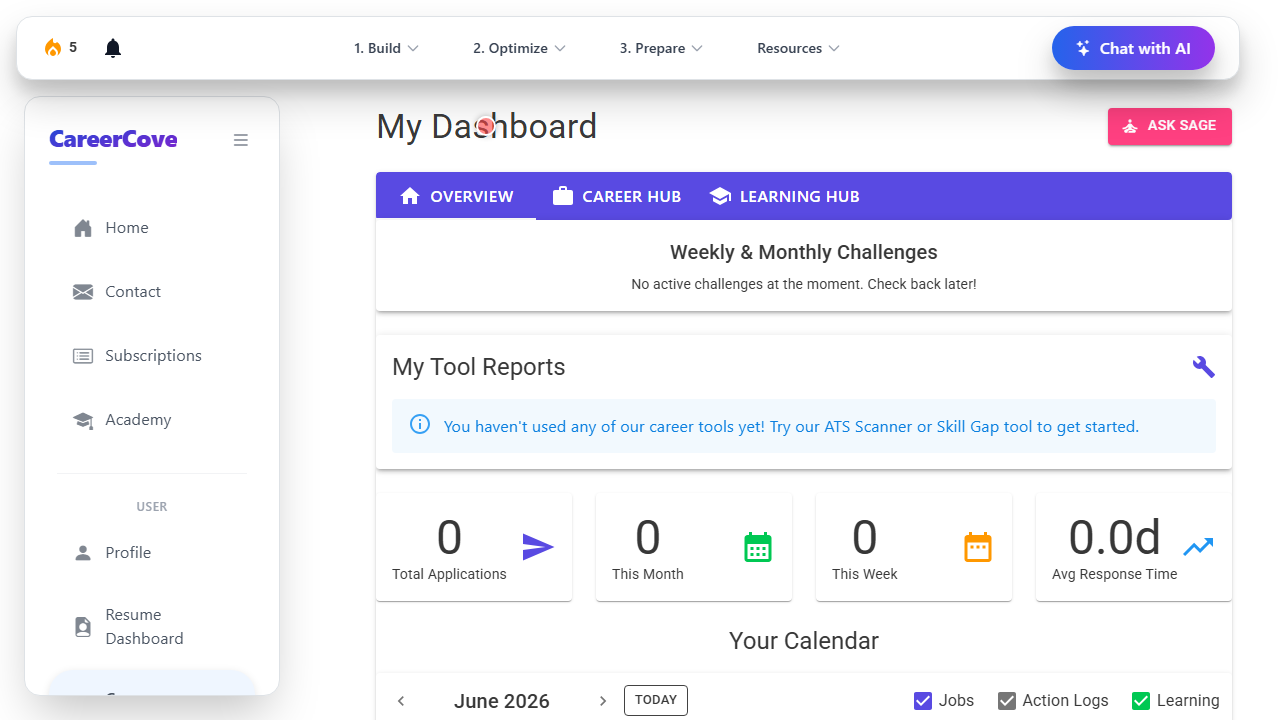Click the Subscriptions list icon
The width and height of the screenshot is (1280, 720).
point(83,356)
